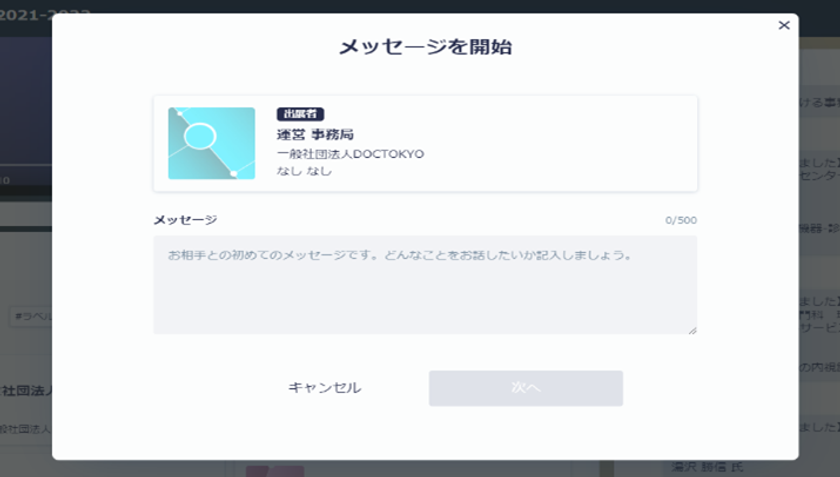Screen dimensions: 840x477
Task: Grab the text area resize handle
Action: point(692,329)
